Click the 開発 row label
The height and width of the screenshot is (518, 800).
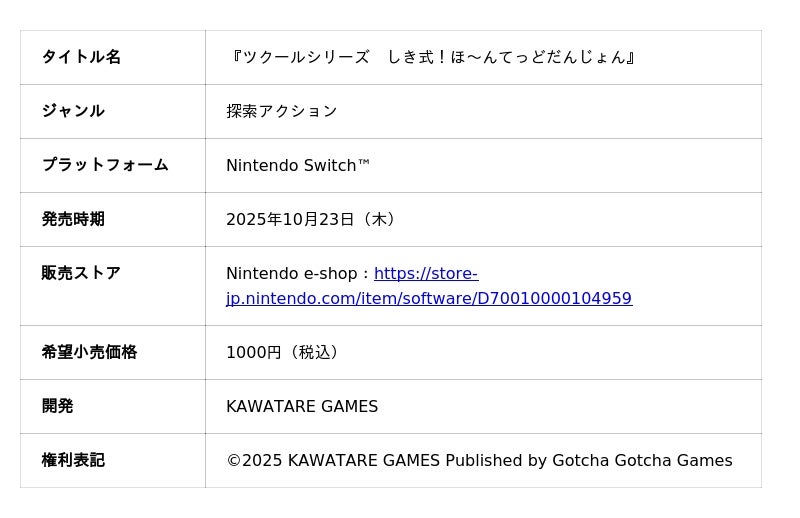[x=57, y=406]
